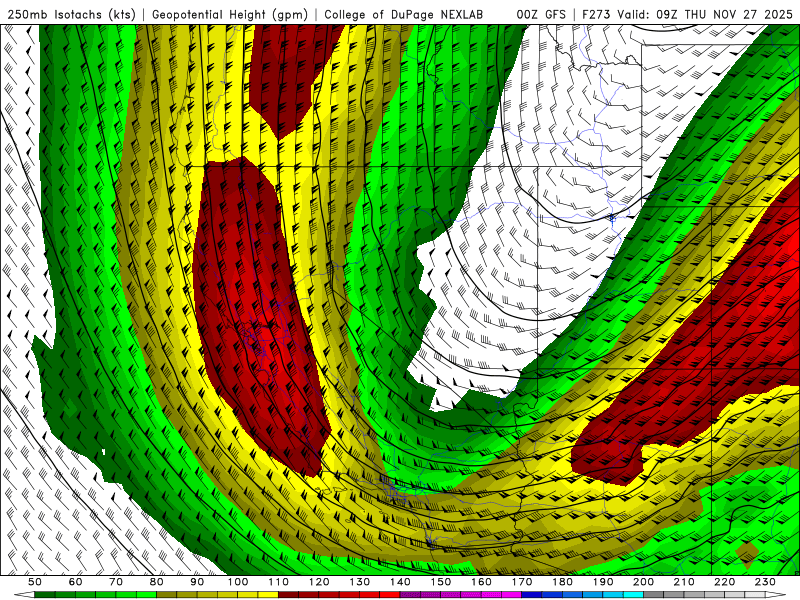Click the "Geopotential Height (gpm)" header label
800x600 pixels.
230,14
